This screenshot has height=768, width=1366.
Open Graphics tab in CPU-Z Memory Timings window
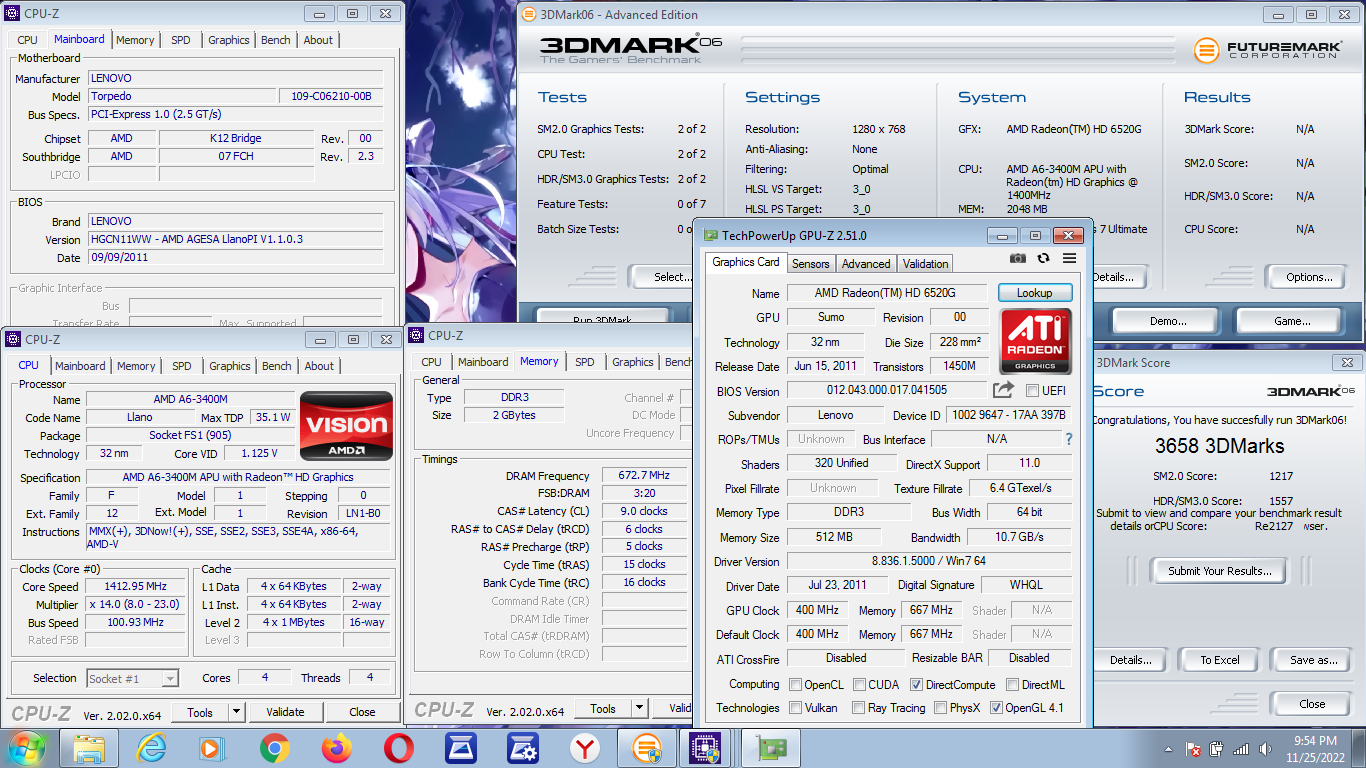tap(633, 362)
